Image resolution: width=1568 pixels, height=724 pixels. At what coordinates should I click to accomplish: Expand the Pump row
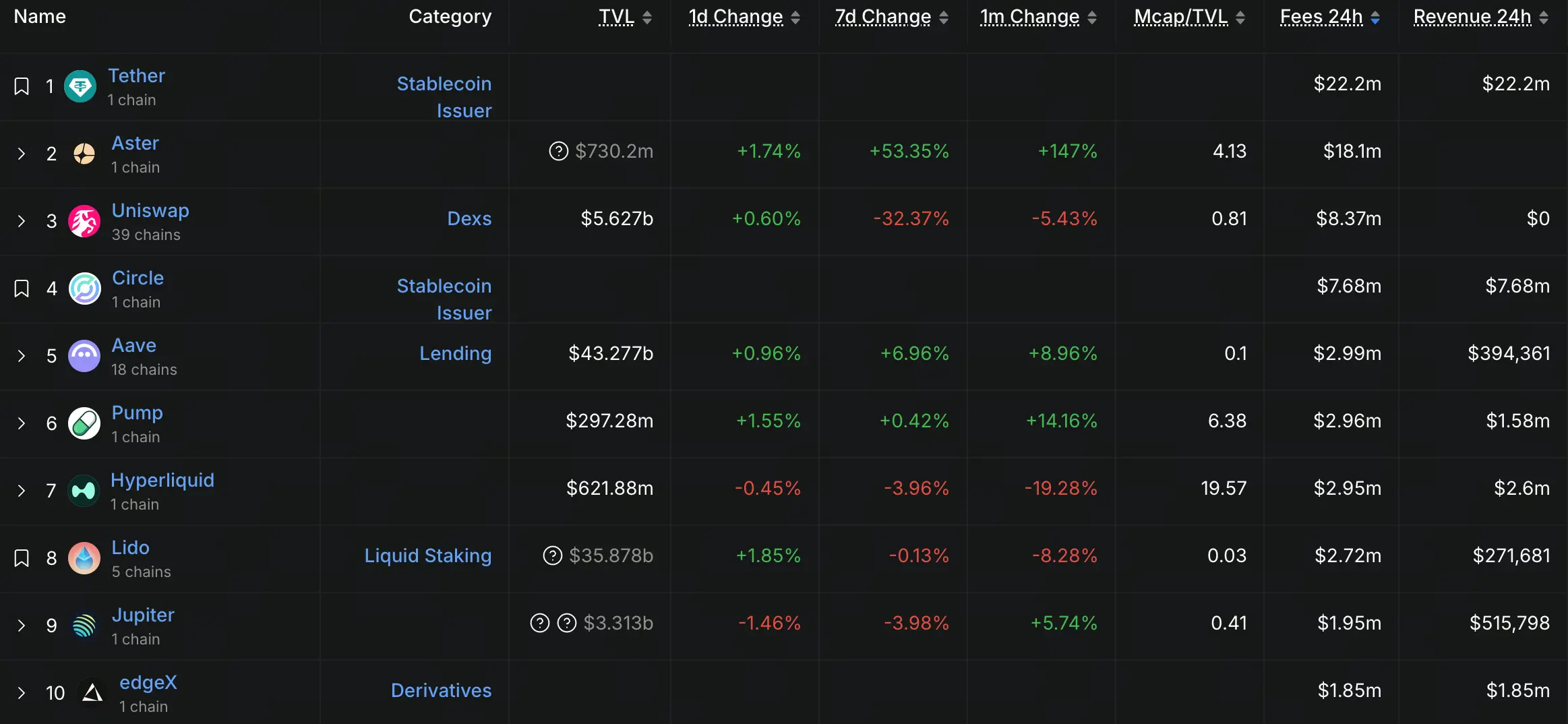point(22,423)
